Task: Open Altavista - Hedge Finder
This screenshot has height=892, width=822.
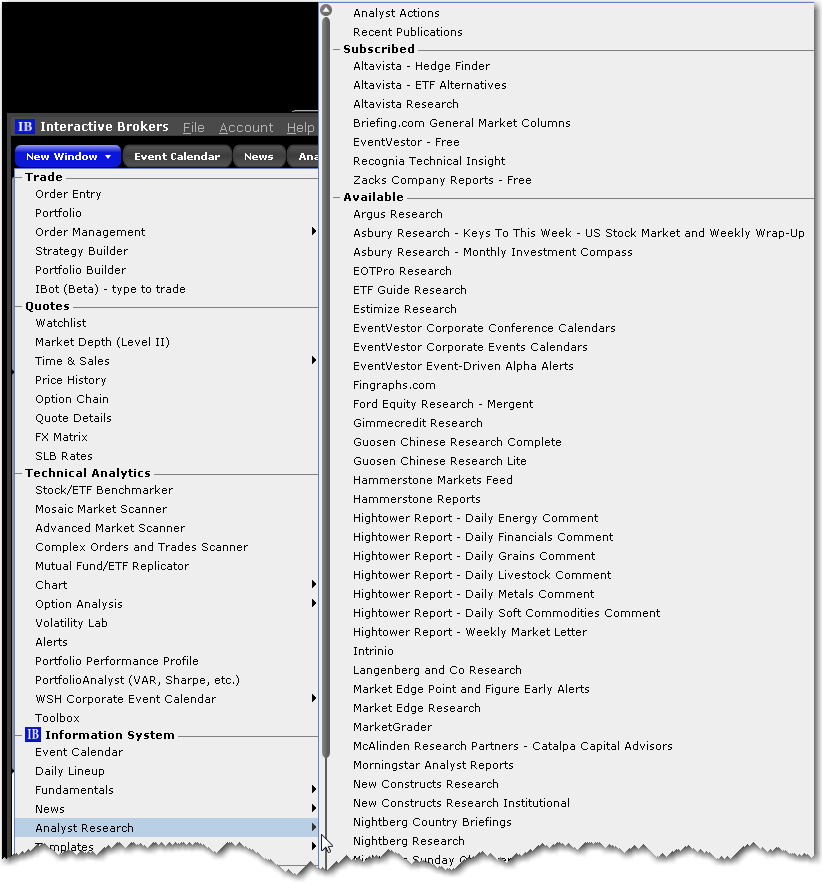Action: point(422,66)
